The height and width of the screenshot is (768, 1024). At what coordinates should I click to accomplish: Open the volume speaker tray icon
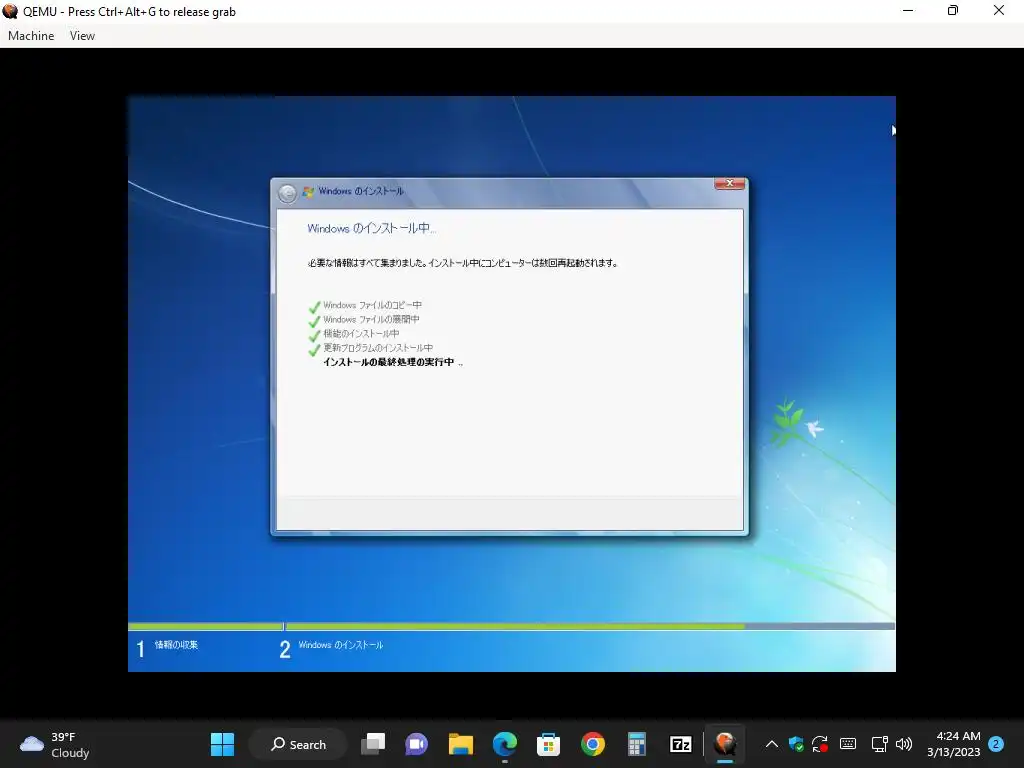pyautogui.click(x=904, y=744)
